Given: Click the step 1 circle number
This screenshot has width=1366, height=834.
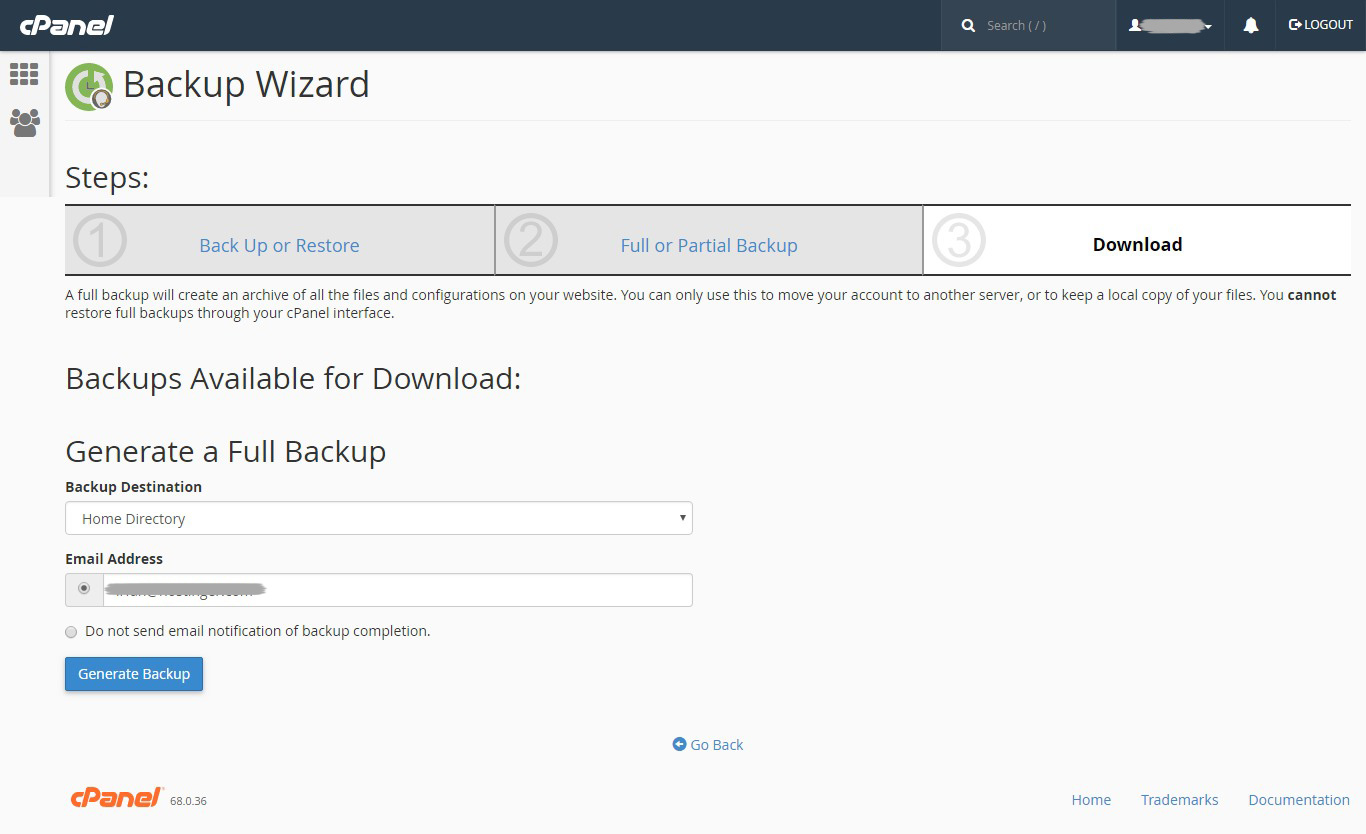Looking at the screenshot, I should 100,240.
